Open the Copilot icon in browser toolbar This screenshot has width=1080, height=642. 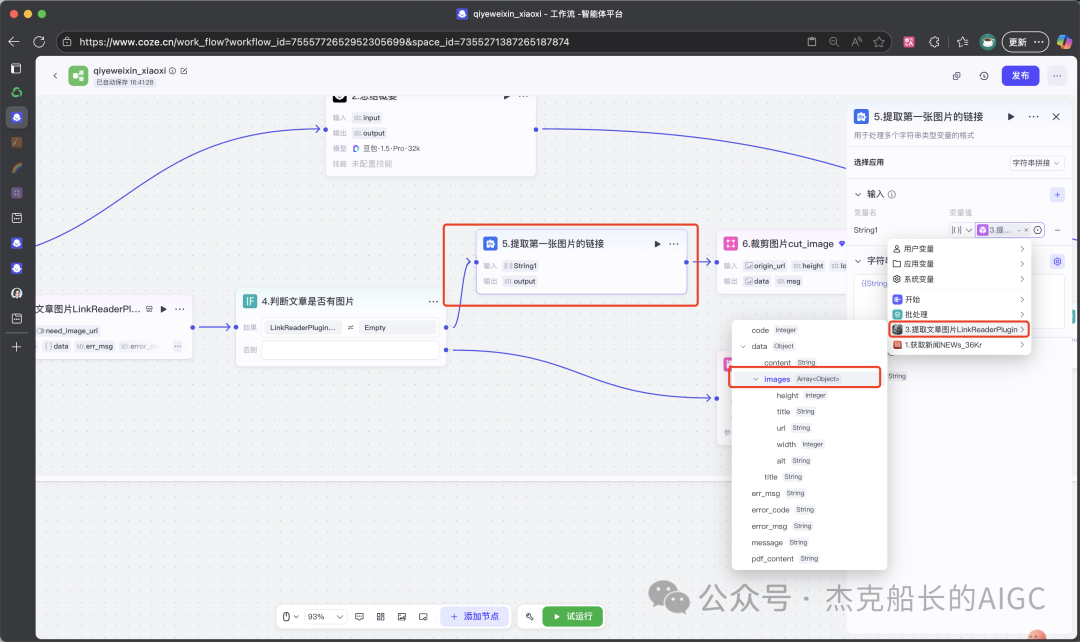[x=1064, y=42]
